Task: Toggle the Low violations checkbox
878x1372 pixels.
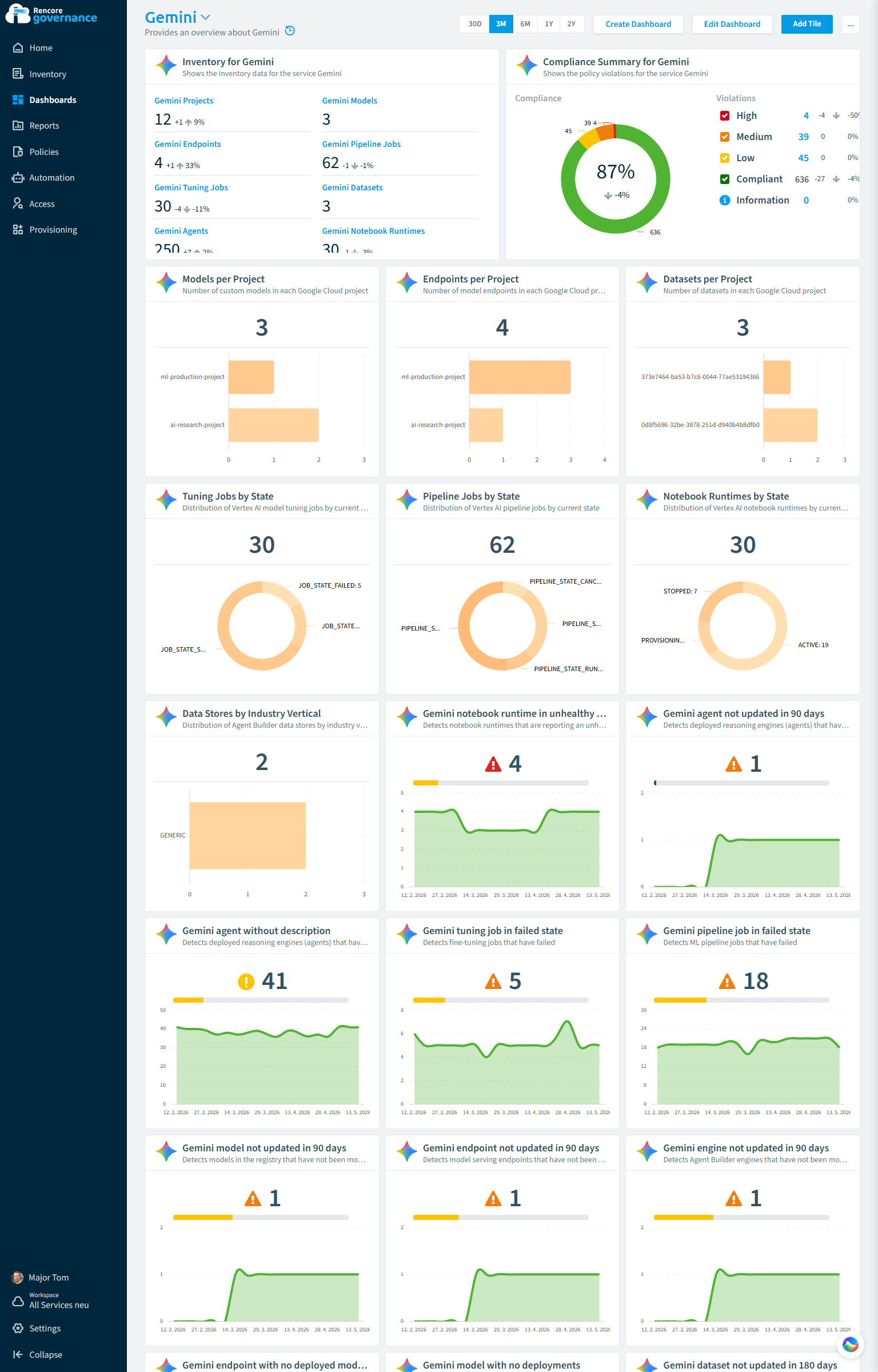Action: (x=725, y=158)
